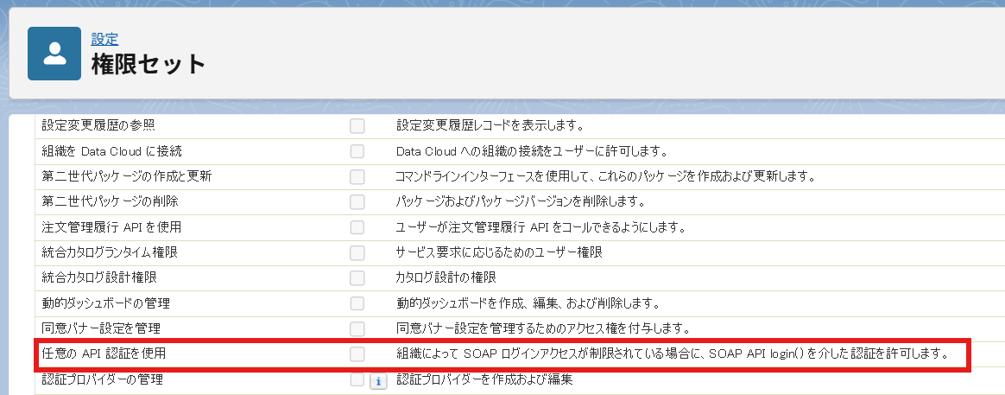This screenshot has height=395, width=1005.
Task: Click the 権限セット user icon
Action: (x=54, y=53)
